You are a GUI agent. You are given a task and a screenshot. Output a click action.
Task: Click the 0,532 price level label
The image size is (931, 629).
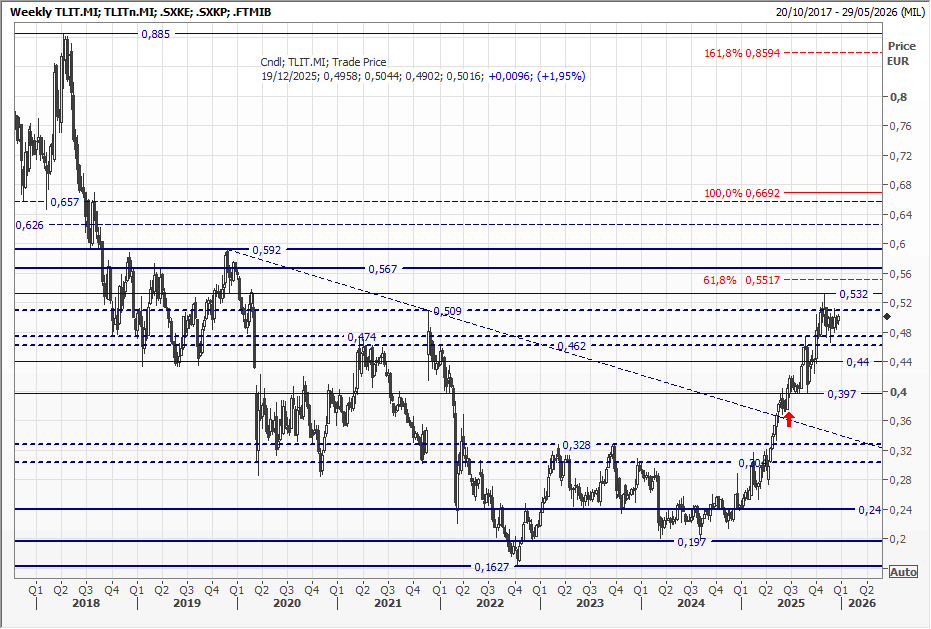[853, 294]
